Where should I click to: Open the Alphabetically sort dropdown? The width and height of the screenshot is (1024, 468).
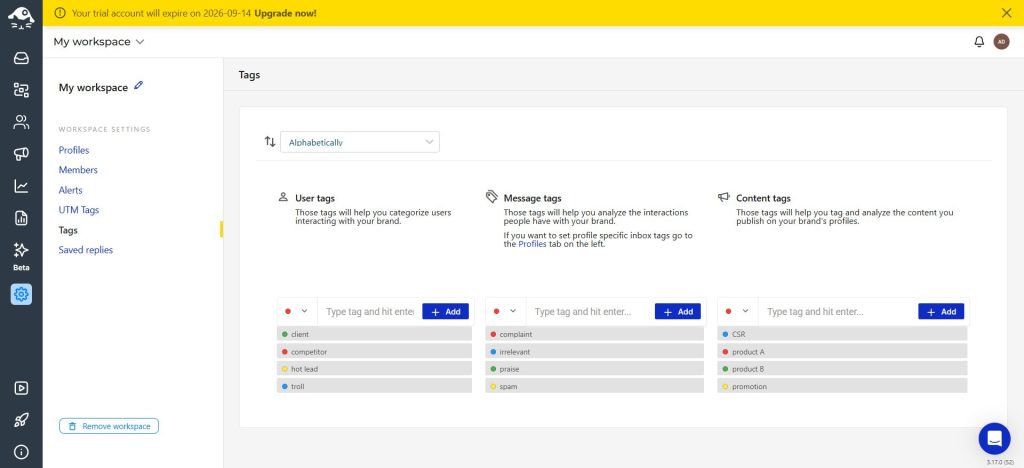pos(360,142)
